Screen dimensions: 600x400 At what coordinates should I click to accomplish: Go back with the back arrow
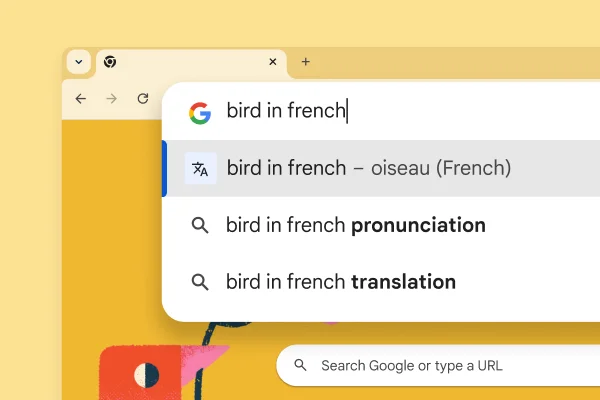(x=81, y=98)
